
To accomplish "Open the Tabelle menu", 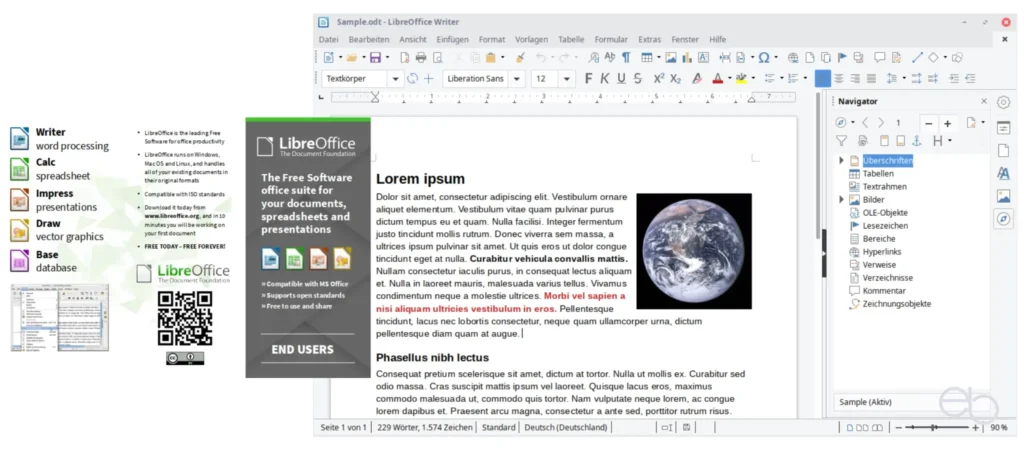I will [x=571, y=39].
